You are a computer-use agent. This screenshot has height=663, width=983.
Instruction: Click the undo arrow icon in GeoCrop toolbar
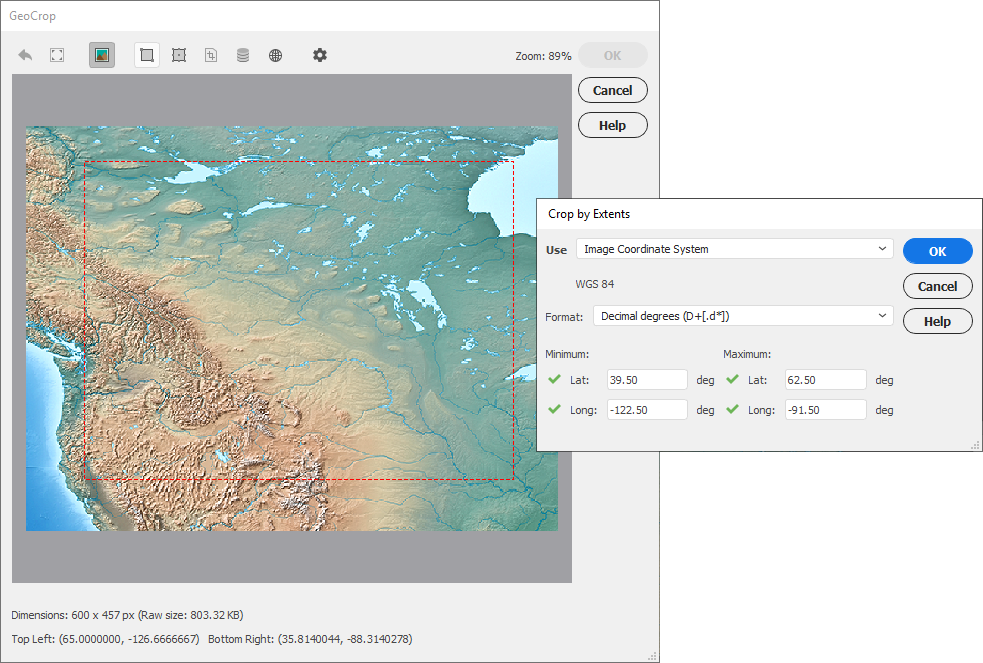pos(25,55)
